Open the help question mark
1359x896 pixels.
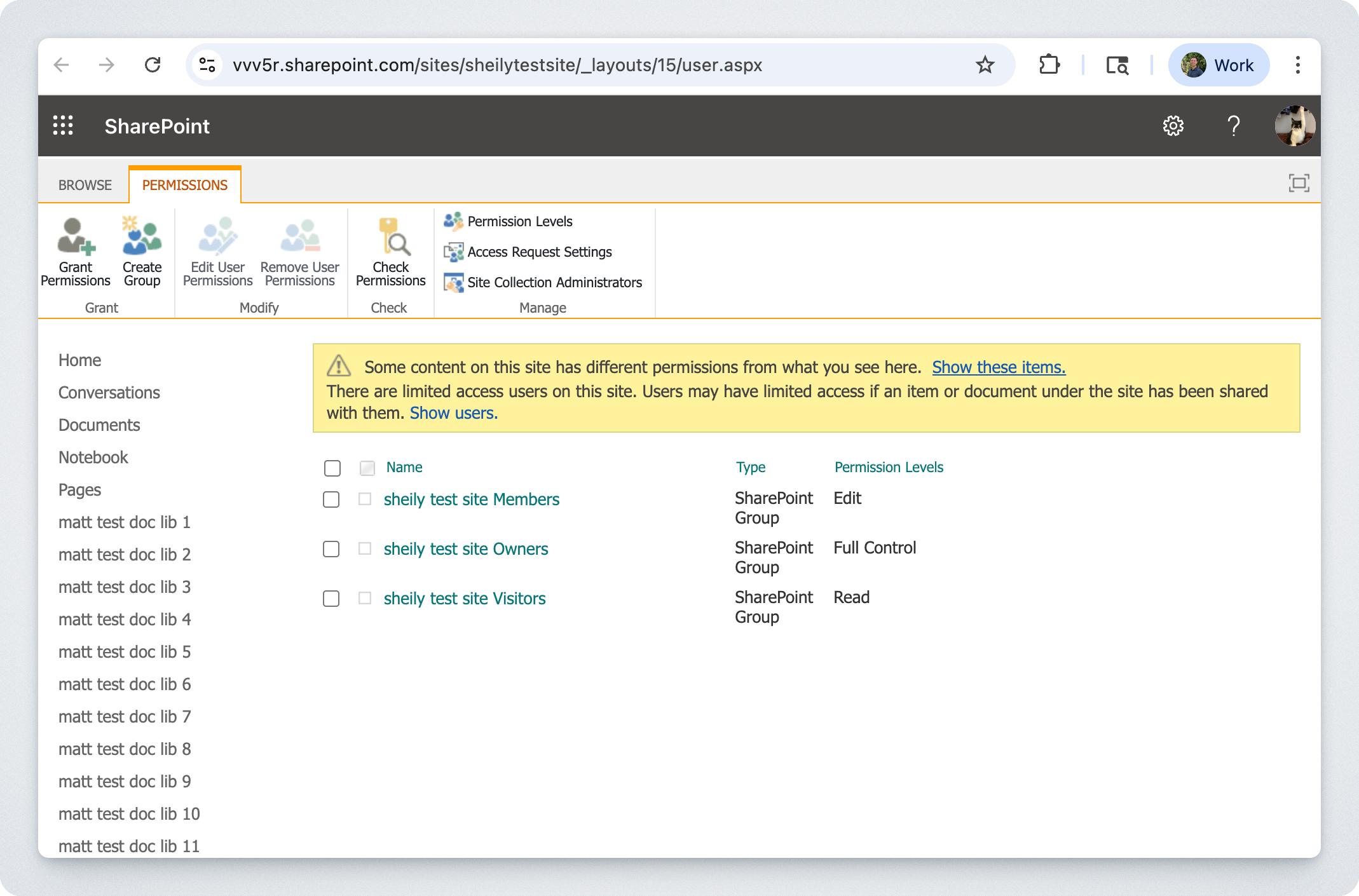point(1233,126)
